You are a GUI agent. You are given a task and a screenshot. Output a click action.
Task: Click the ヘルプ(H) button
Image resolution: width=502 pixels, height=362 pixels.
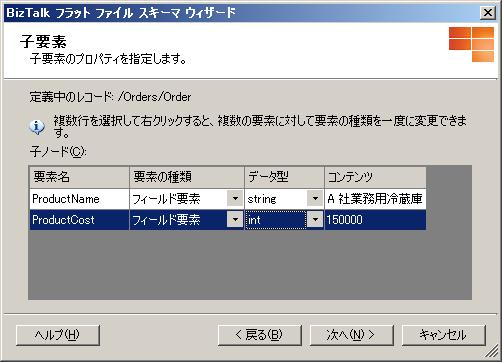point(58,335)
